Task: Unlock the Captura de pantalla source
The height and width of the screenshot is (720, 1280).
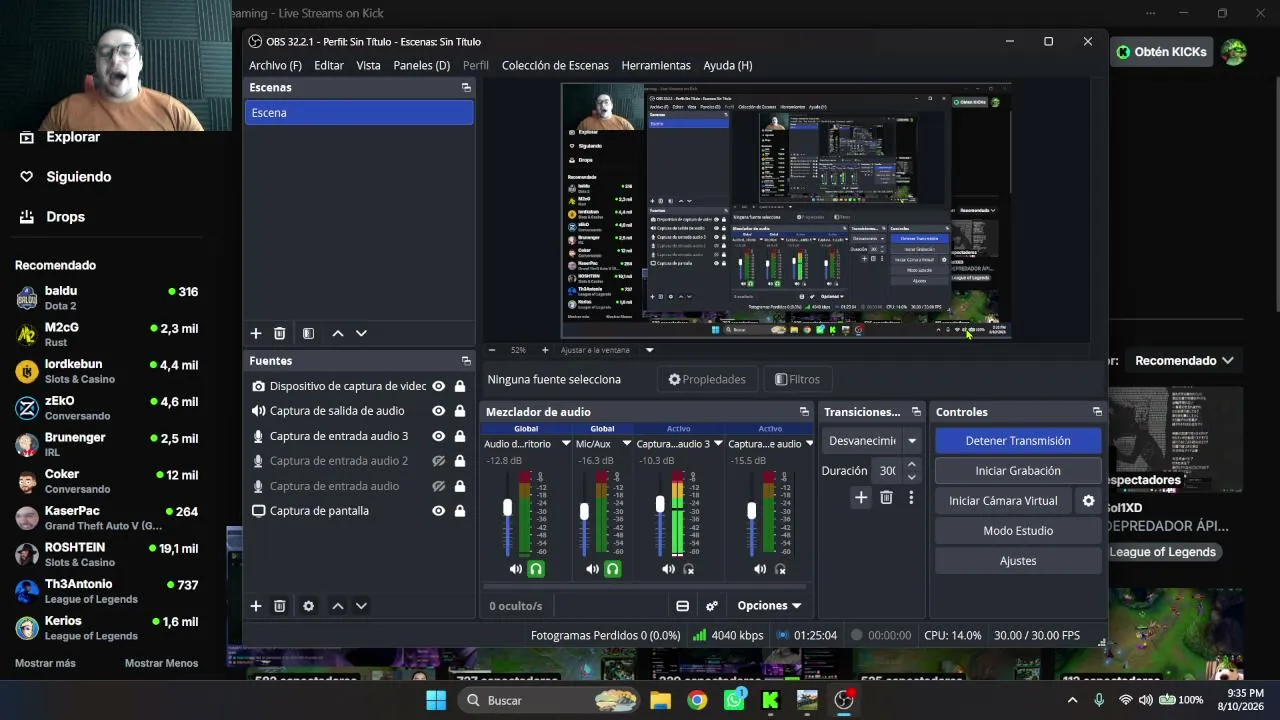Action: coord(460,511)
